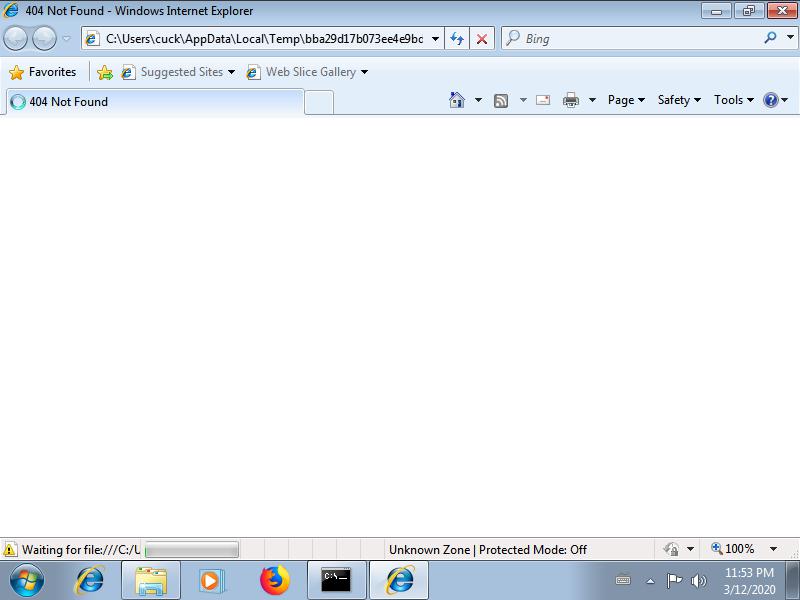Click the search magnifier button
The height and width of the screenshot is (600, 800).
pyautogui.click(x=770, y=37)
